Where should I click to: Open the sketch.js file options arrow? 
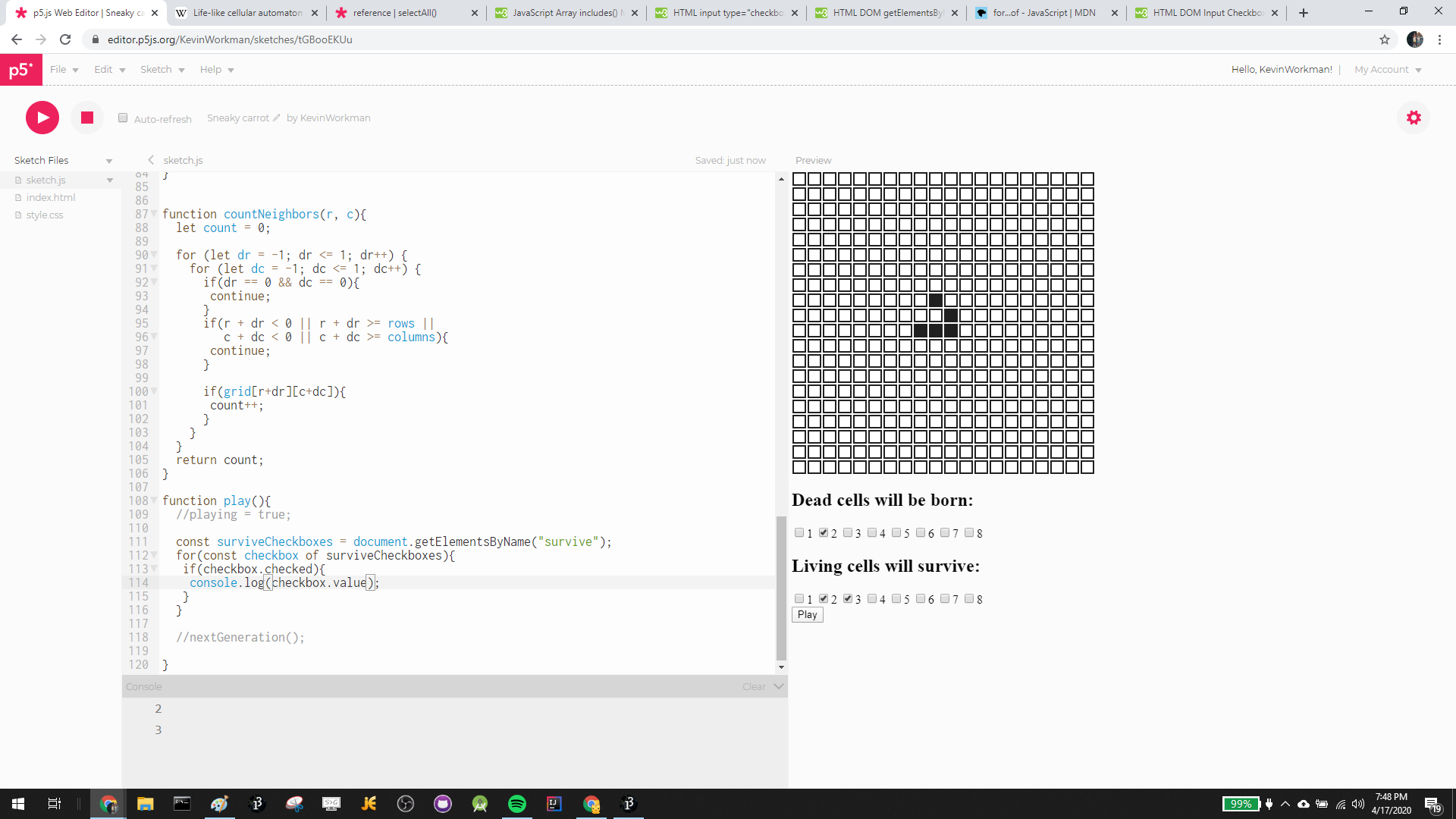110,180
